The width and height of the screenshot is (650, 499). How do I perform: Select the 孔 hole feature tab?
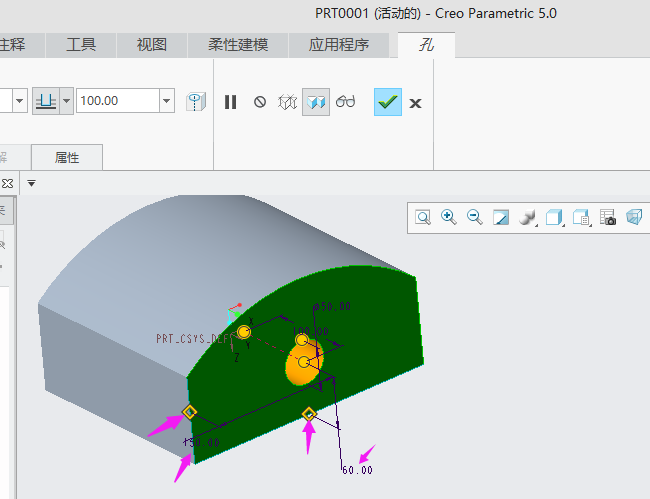(426, 45)
